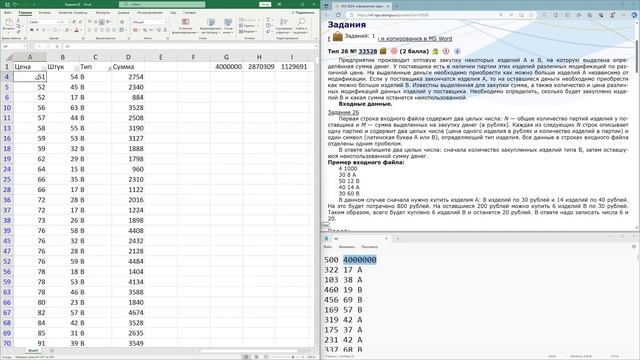The height and width of the screenshot is (360, 640).
Task: Click the Copy icon in Excel clipboard group
Action: 19,26
